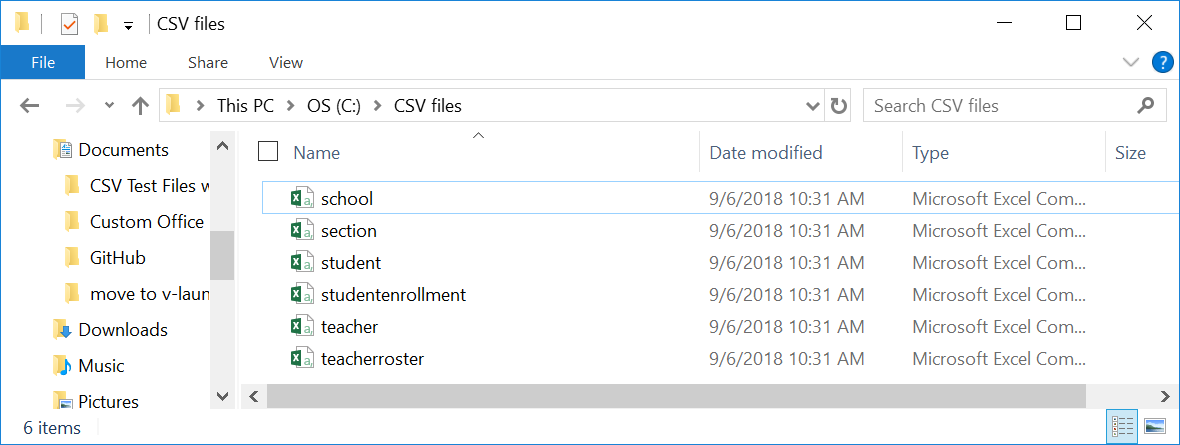Expand the ribbon with the chevron
Image resolution: width=1180 pixels, height=445 pixels.
click(1130, 62)
